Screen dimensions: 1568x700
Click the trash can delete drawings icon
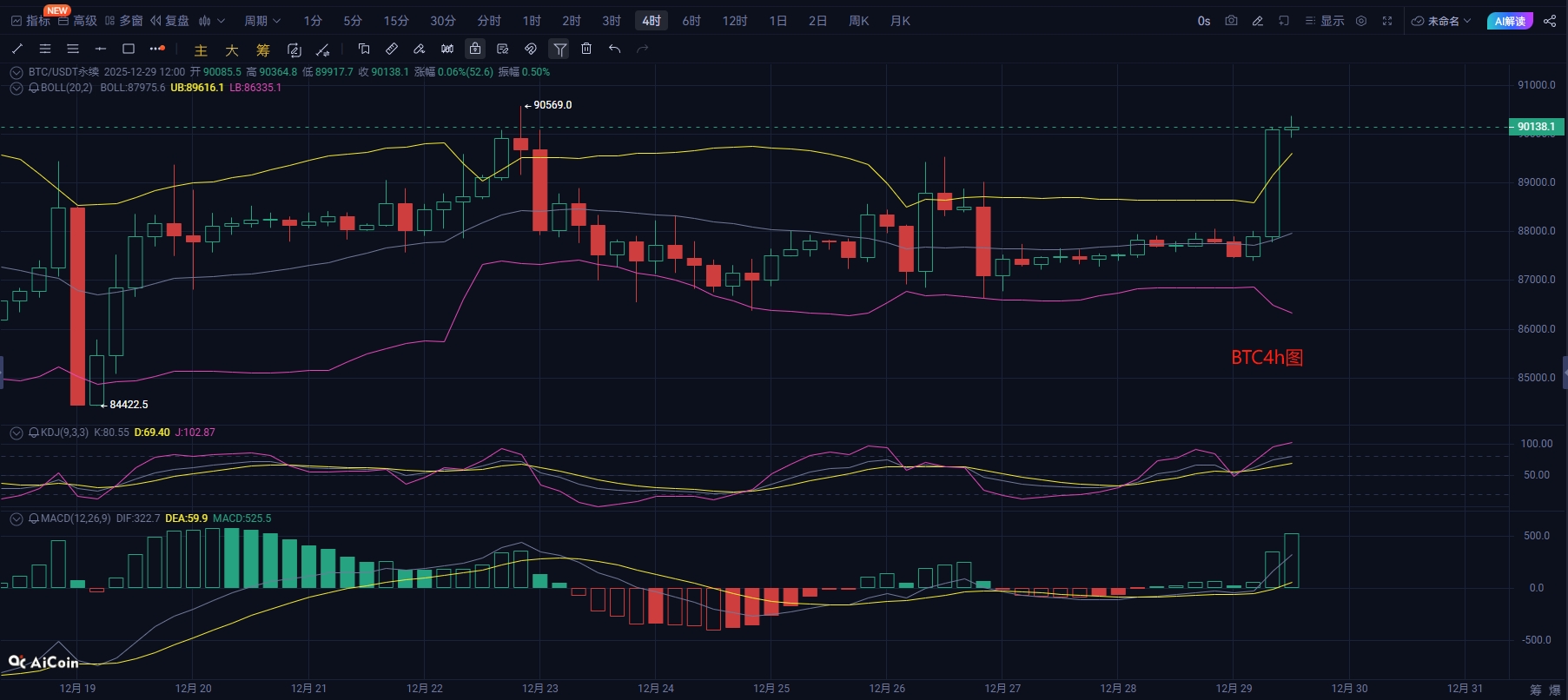(586, 49)
